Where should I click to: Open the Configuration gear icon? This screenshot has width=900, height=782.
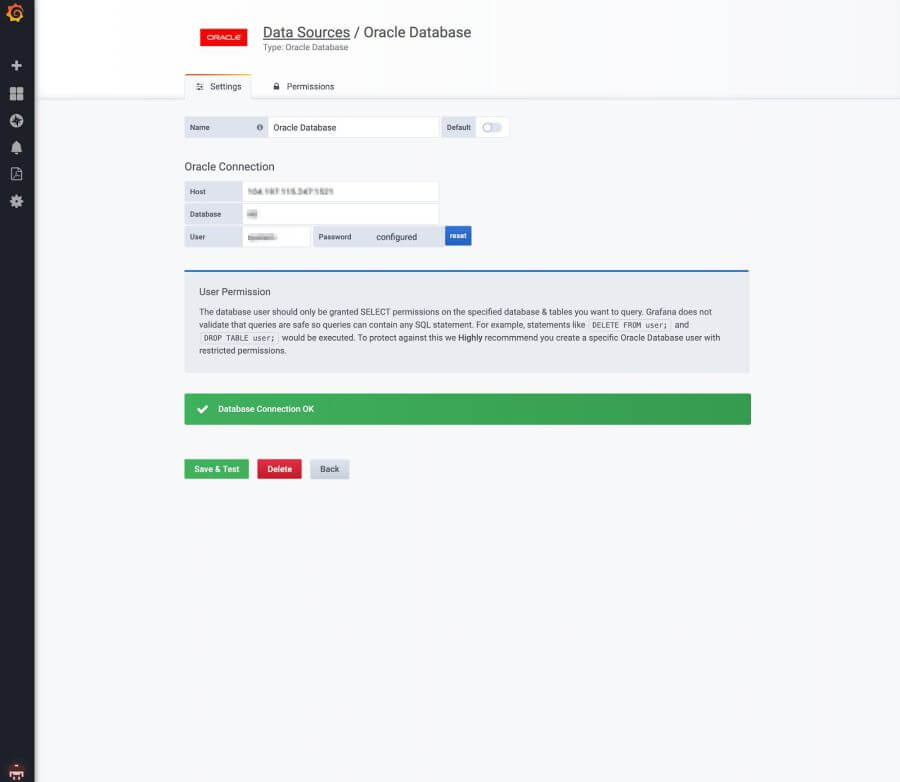17,202
